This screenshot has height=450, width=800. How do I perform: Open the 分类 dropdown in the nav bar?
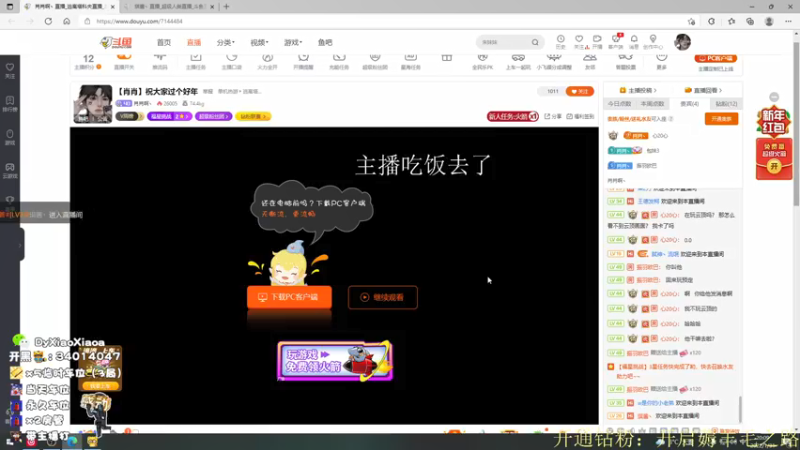coord(226,42)
